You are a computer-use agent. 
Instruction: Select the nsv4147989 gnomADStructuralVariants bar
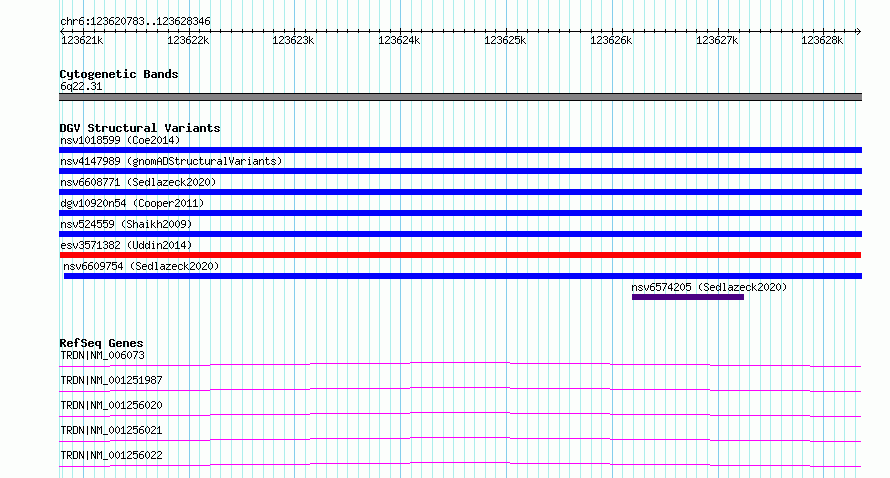click(x=460, y=171)
